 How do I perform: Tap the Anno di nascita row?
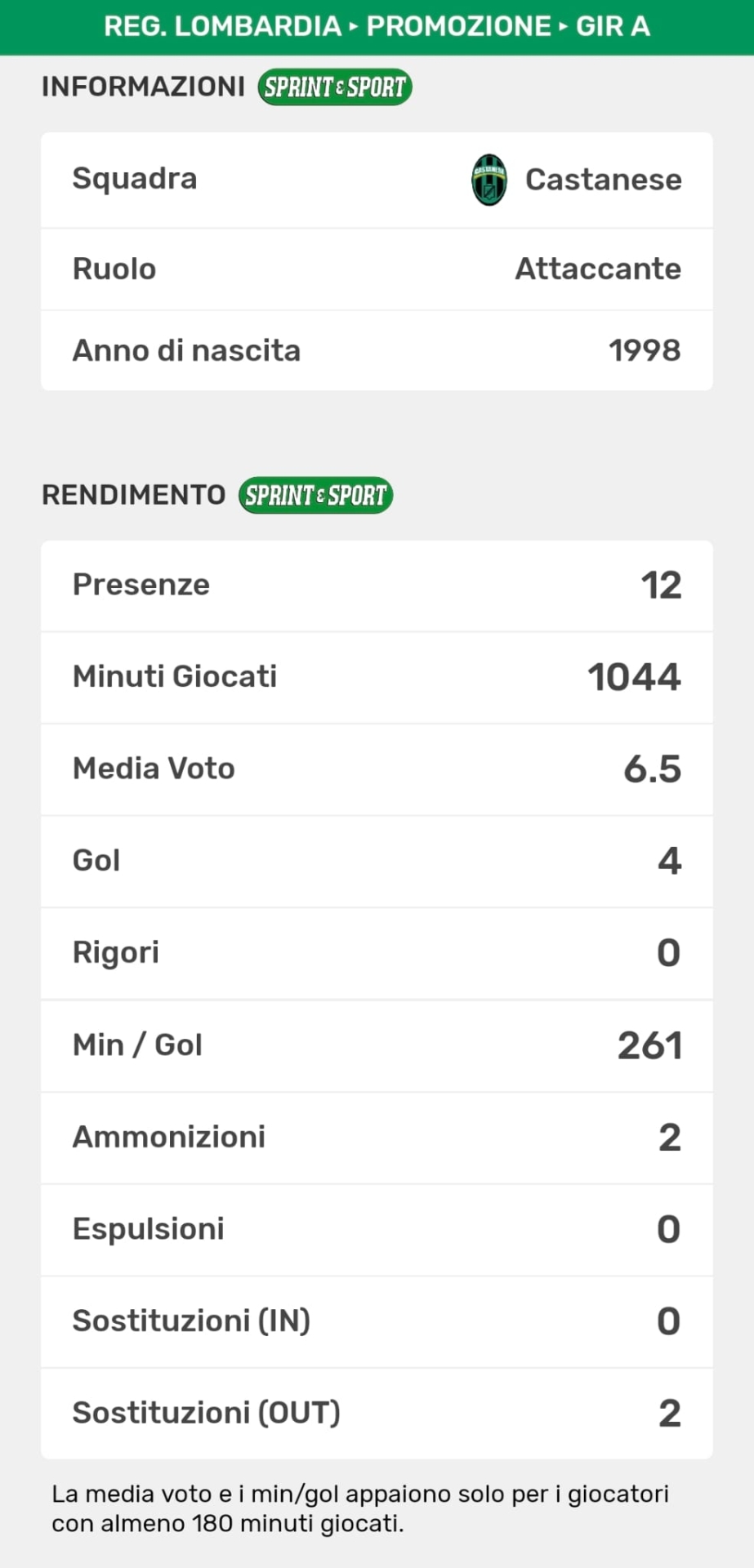377,350
